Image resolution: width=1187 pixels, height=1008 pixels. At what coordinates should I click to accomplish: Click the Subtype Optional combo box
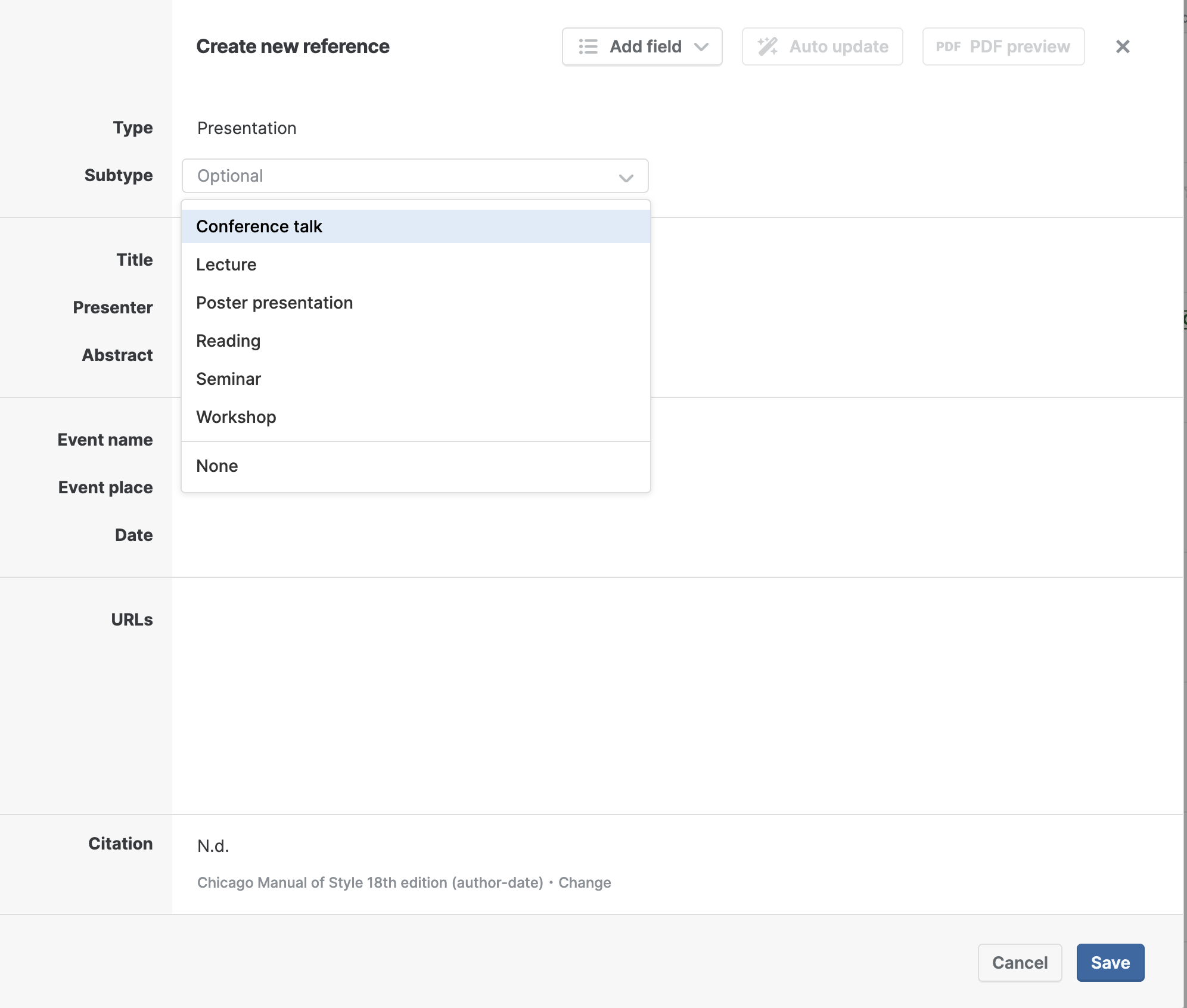point(405,176)
